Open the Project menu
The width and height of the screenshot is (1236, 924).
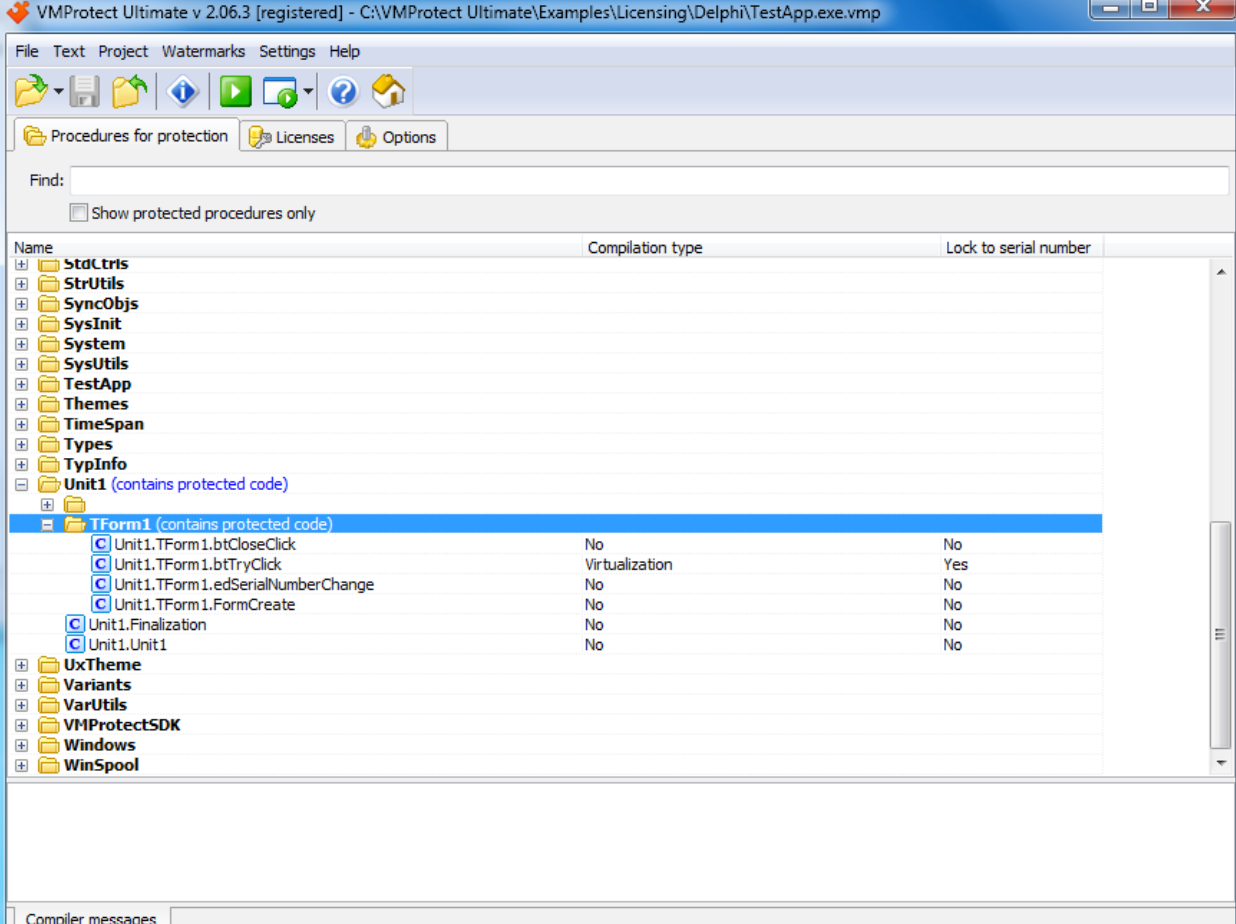click(123, 51)
